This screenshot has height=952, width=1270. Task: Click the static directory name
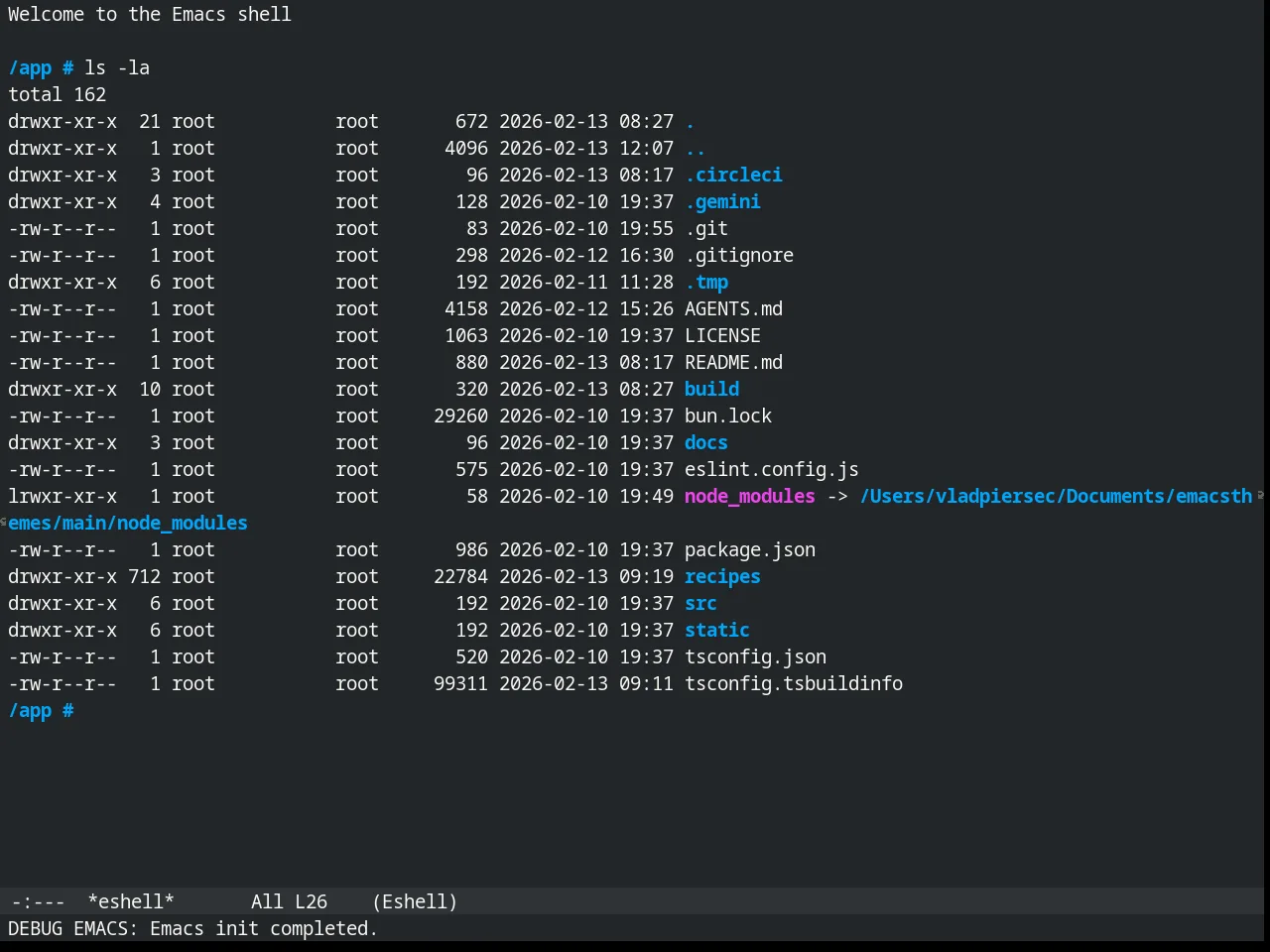coord(717,630)
